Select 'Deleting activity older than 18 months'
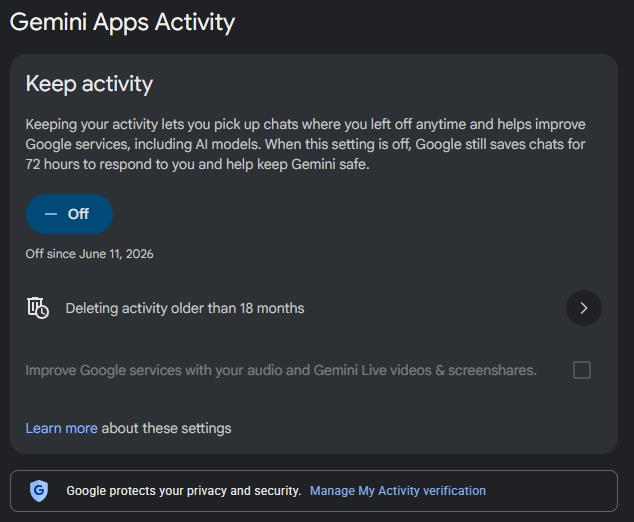 click(185, 308)
